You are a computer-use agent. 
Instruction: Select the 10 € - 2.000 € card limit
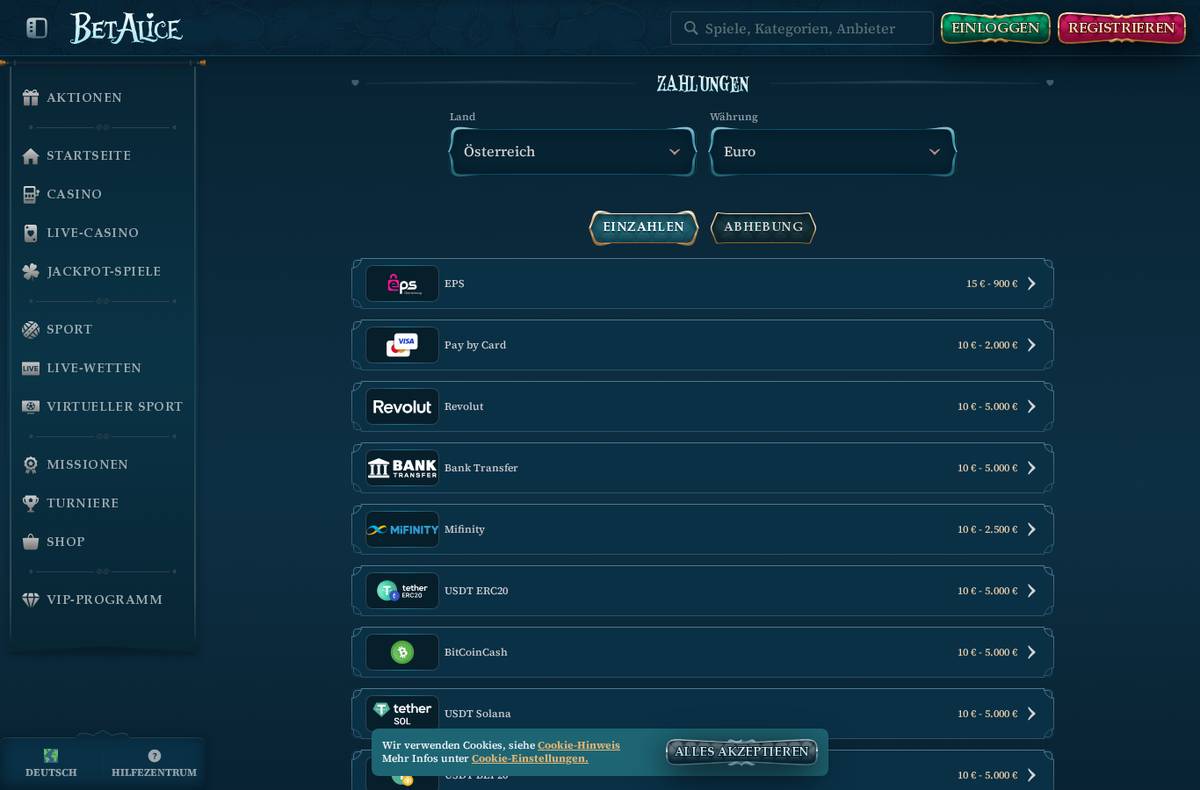click(987, 345)
